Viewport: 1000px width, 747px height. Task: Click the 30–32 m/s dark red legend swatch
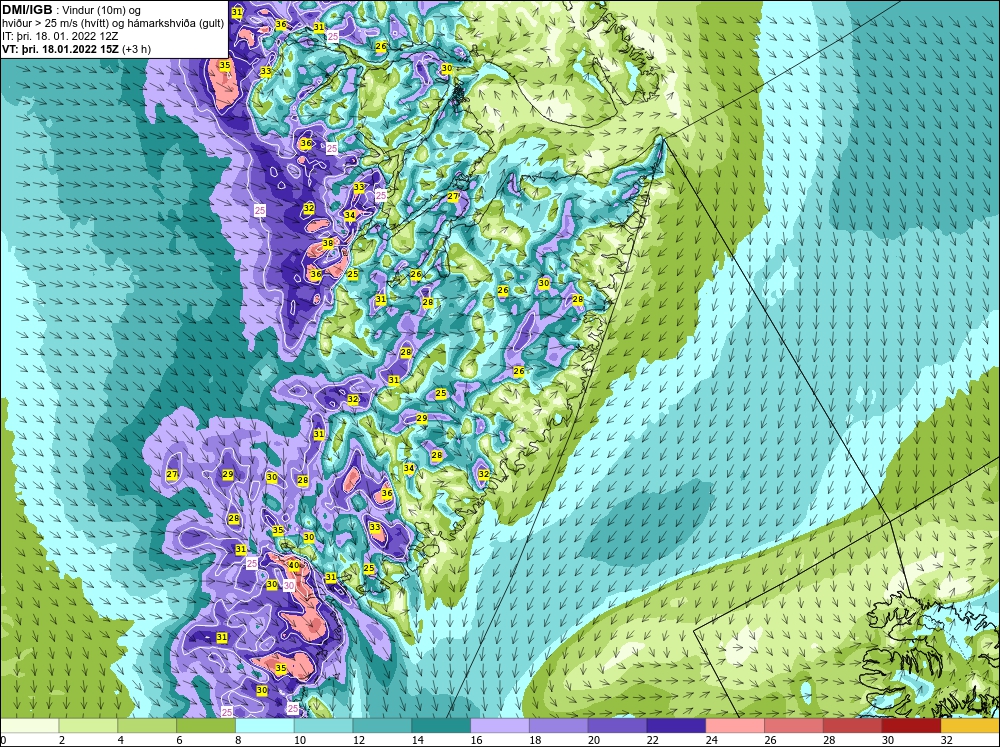pos(911,725)
